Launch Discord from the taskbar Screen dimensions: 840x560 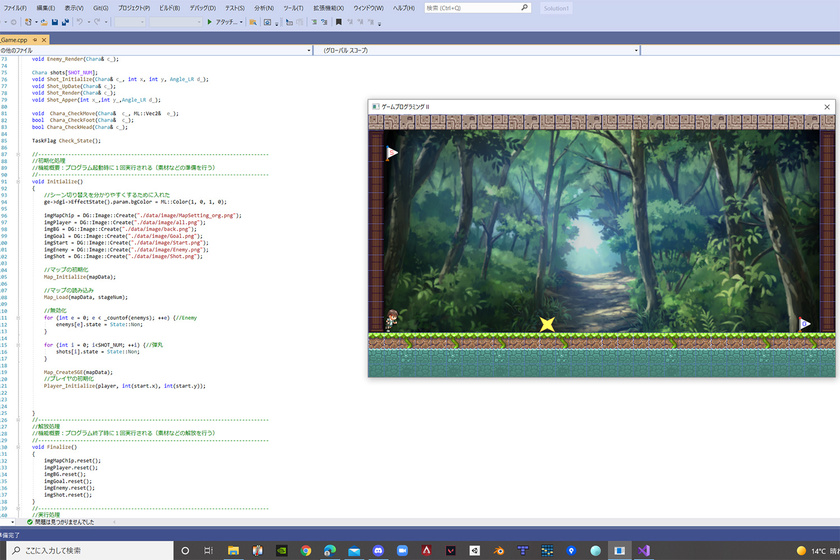pyautogui.click(x=378, y=551)
